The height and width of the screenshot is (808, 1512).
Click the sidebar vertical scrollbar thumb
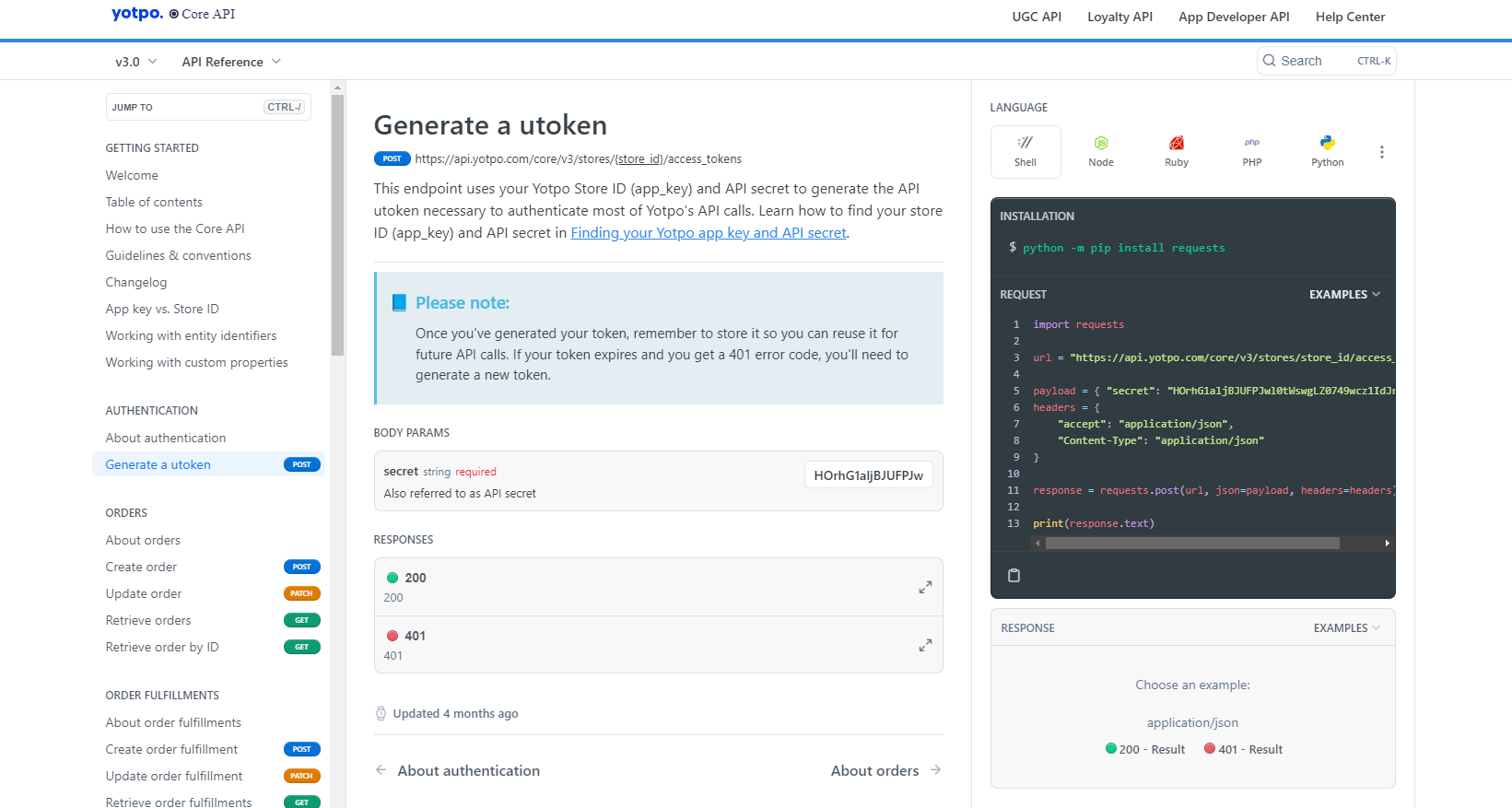tap(337, 225)
